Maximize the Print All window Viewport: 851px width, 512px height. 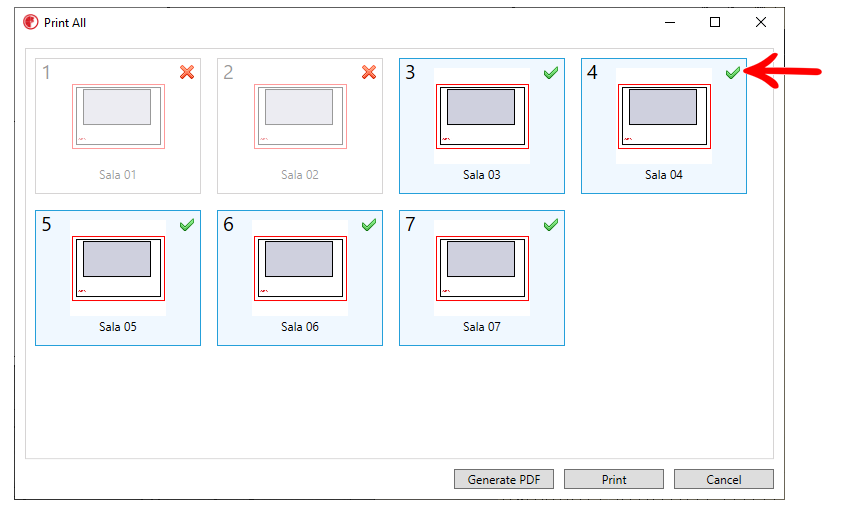tap(715, 22)
